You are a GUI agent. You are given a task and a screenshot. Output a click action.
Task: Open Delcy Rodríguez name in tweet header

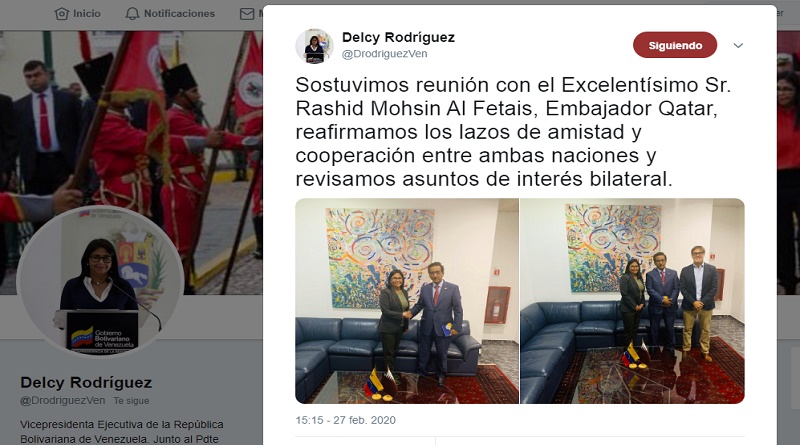[398, 37]
